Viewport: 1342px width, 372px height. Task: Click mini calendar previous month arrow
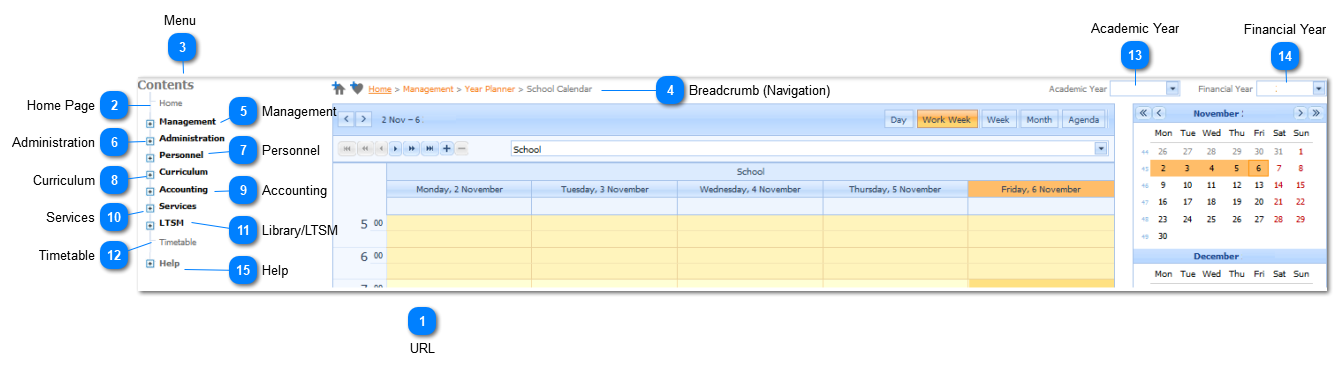pos(1159,113)
